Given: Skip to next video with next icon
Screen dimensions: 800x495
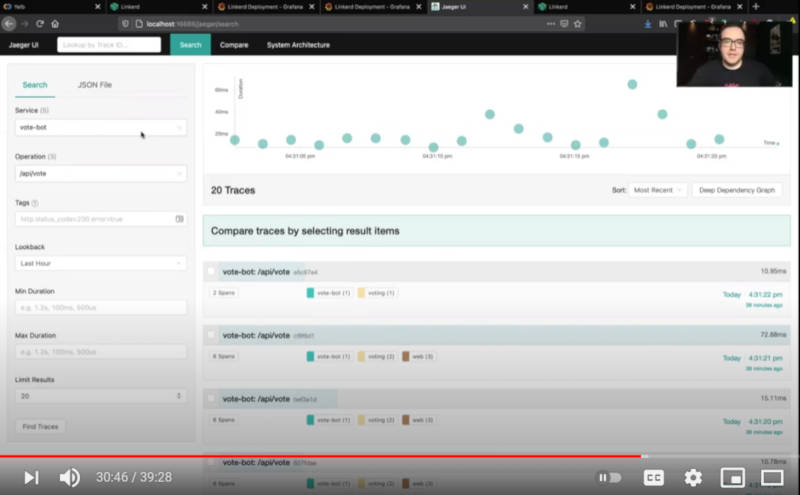Looking at the screenshot, I should (31, 478).
